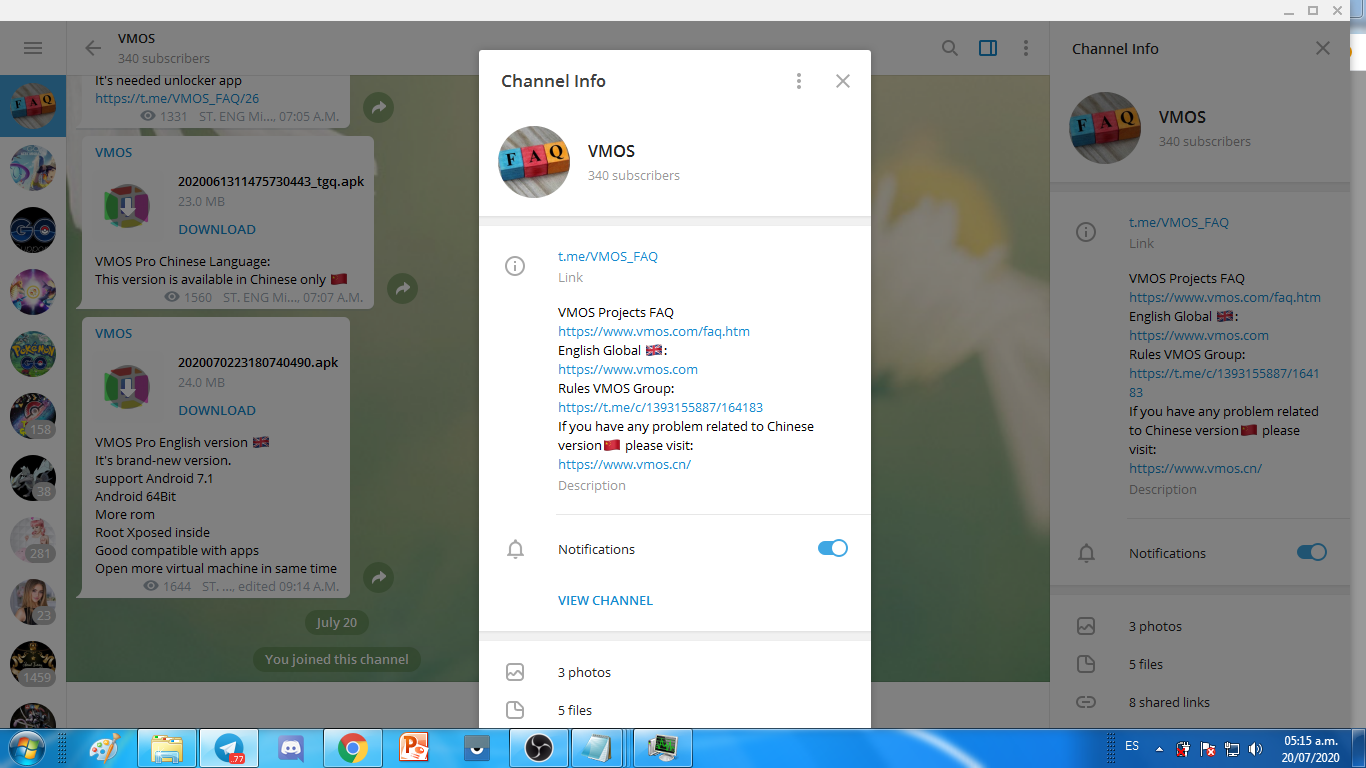Click the July 20 date badge
The image size is (1366, 768).
click(x=336, y=622)
